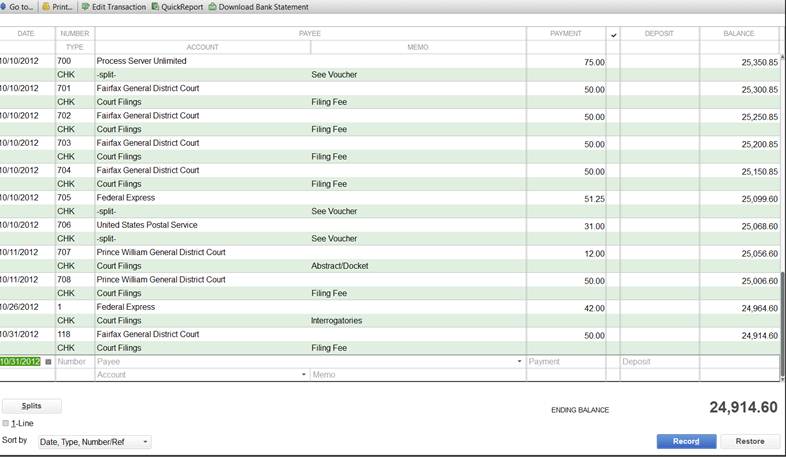
Task: Click the Restore button
Action: [750, 441]
